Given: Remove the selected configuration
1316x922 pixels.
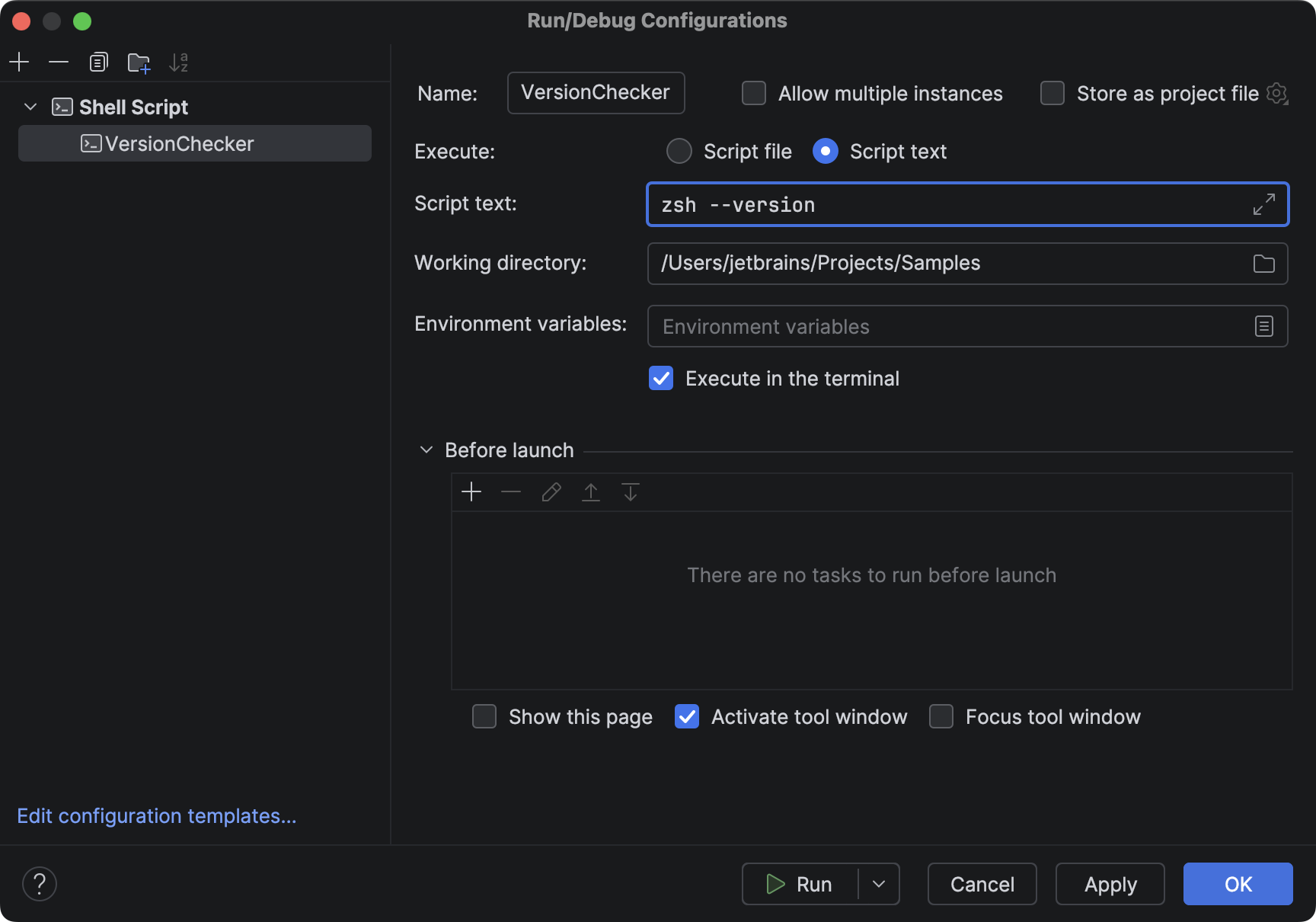Looking at the screenshot, I should click(x=59, y=62).
